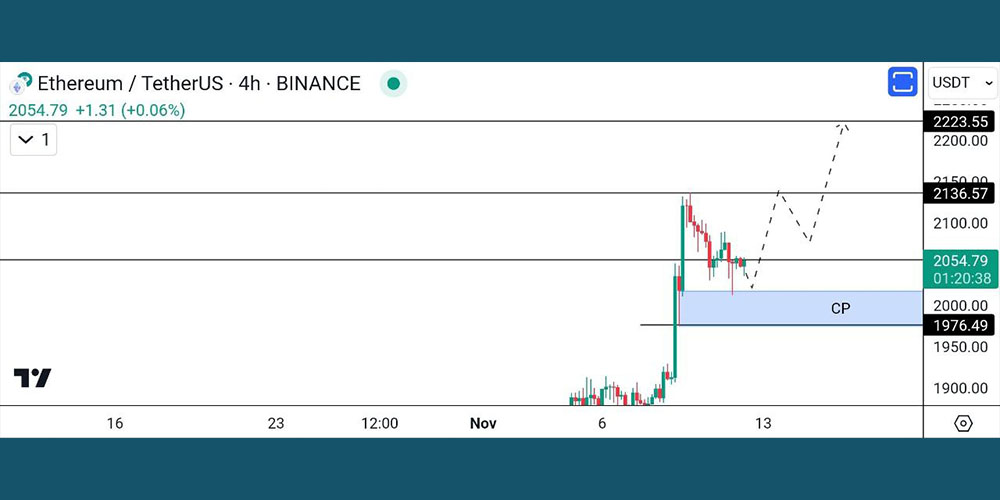Screen dimensions: 1000x500
Task: Select the dashed projection arrow tip
Action: pyautogui.click(x=845, y=125)
